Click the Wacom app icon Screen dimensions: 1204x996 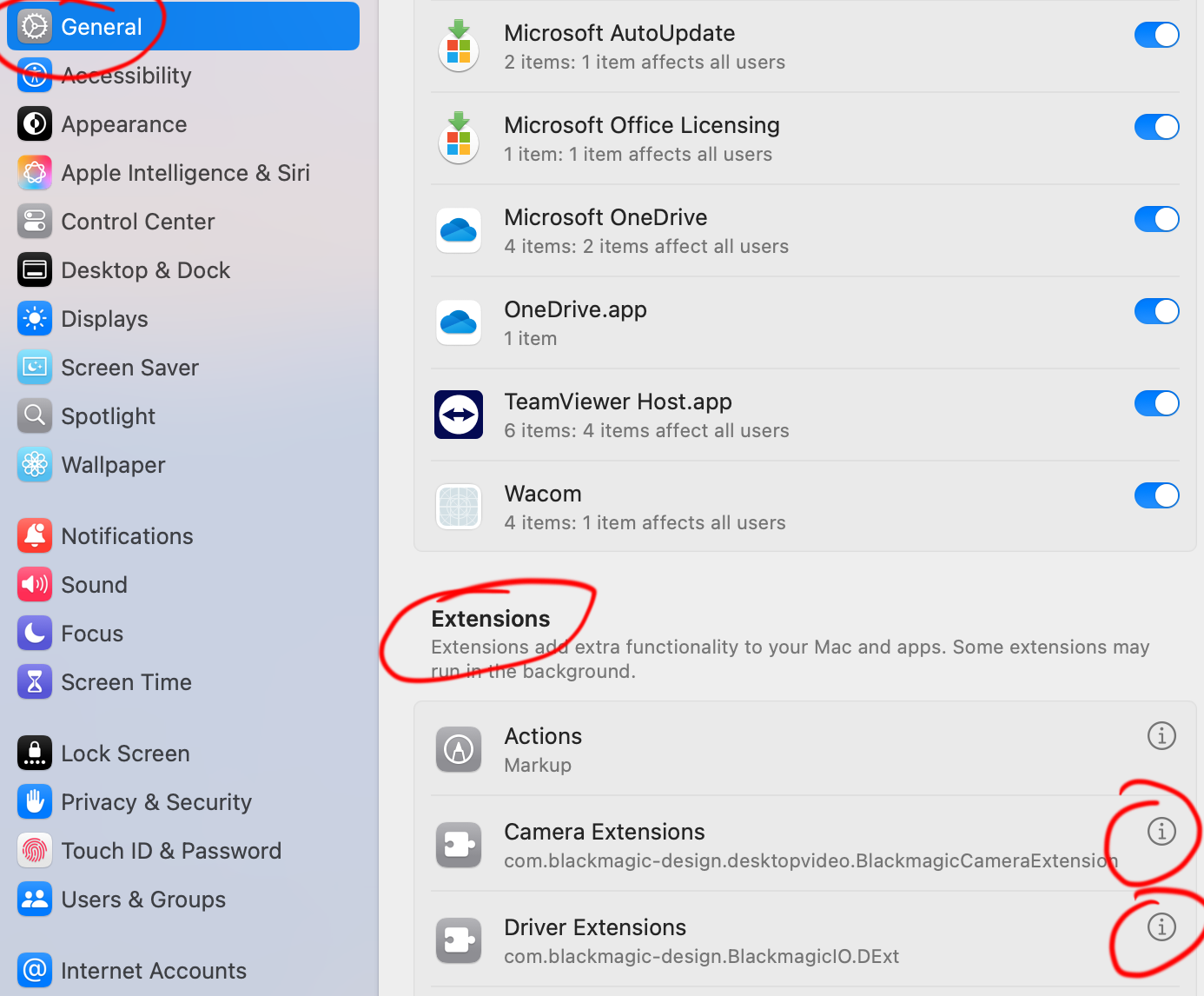click(459, 507)
